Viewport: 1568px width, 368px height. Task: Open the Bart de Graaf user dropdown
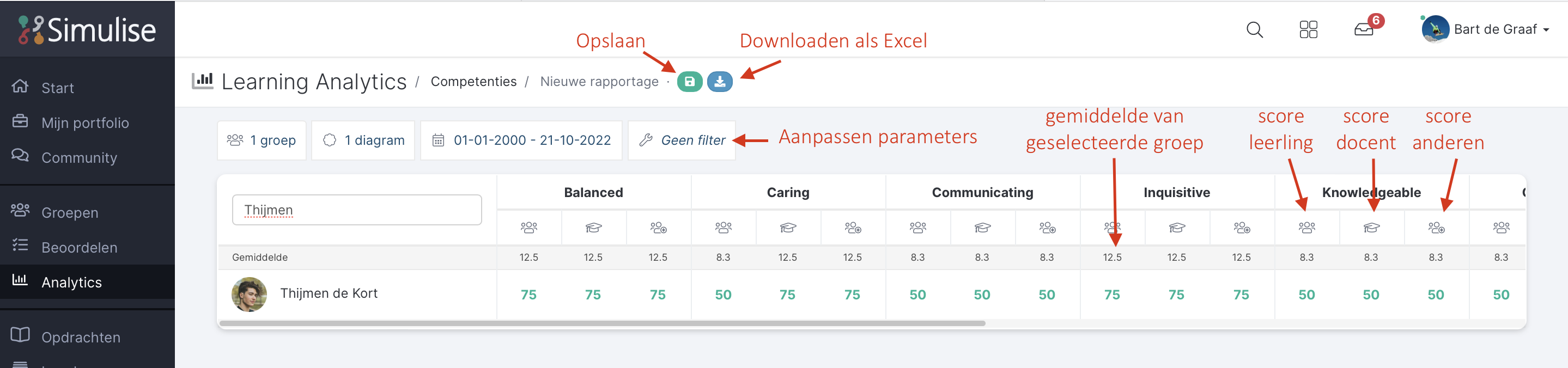click(1485, 29)
